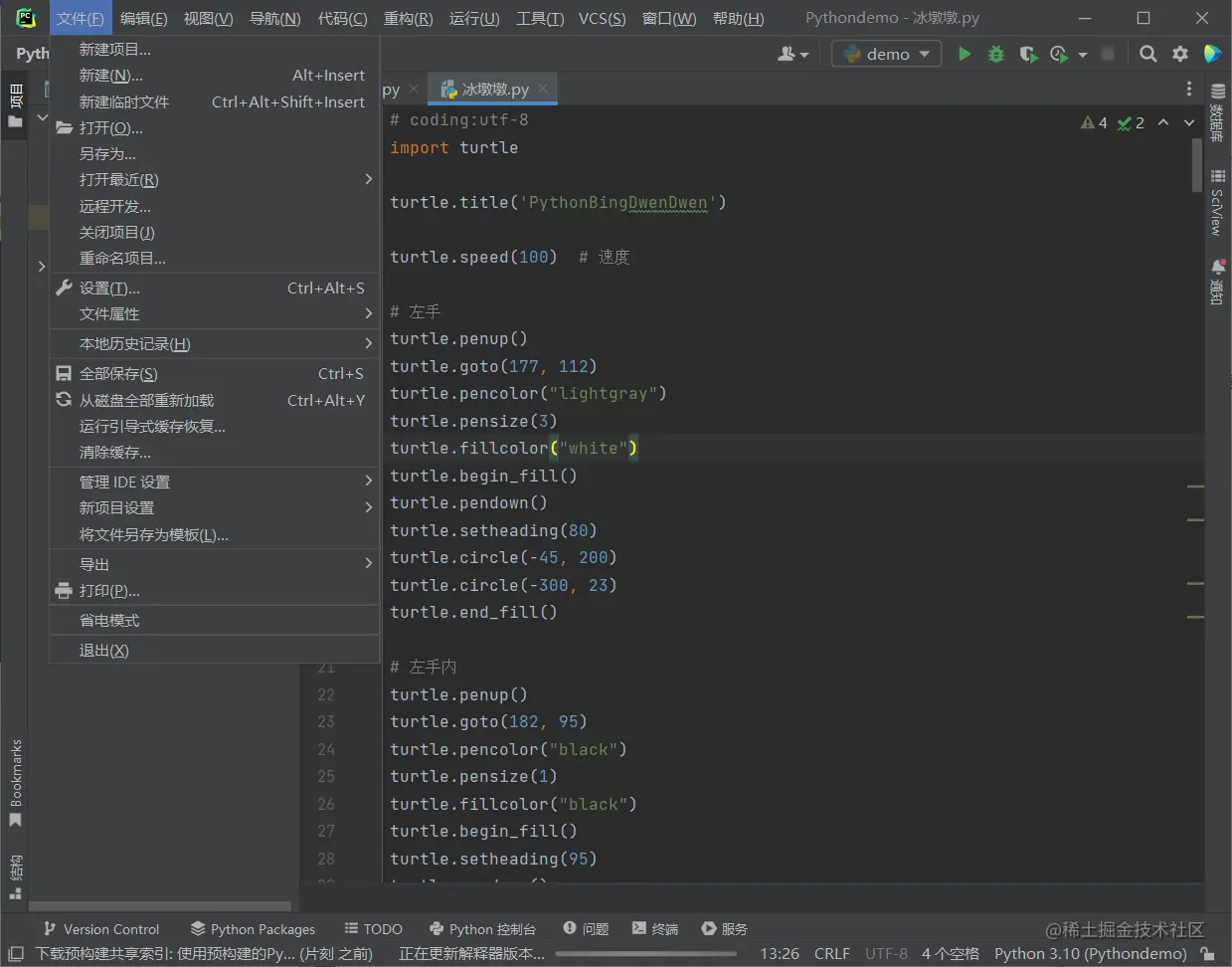The width and height of the screenshot is (1232, 967).
Task: Choose 退出 to exit PyCharm
Action: coord(215,650)
